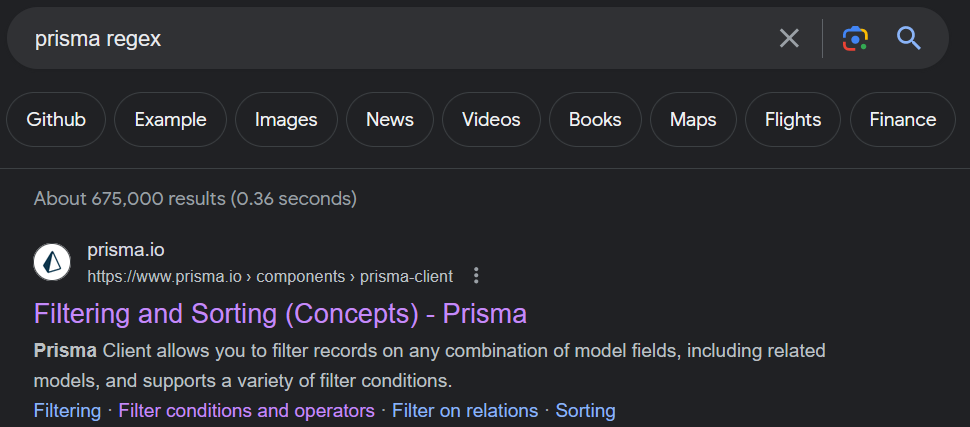Open Filtering and Sorting (Concepts) result
This screenshot has width=970, height=427.
pyautogui.click(x=280, y=314)
